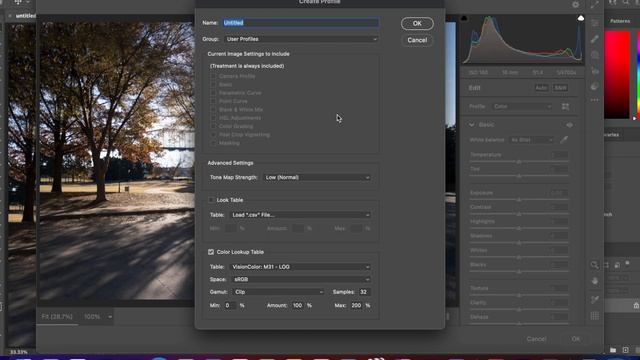Select the untitled document tab
This screenshot has width=640, height=360.
[25, 16]
